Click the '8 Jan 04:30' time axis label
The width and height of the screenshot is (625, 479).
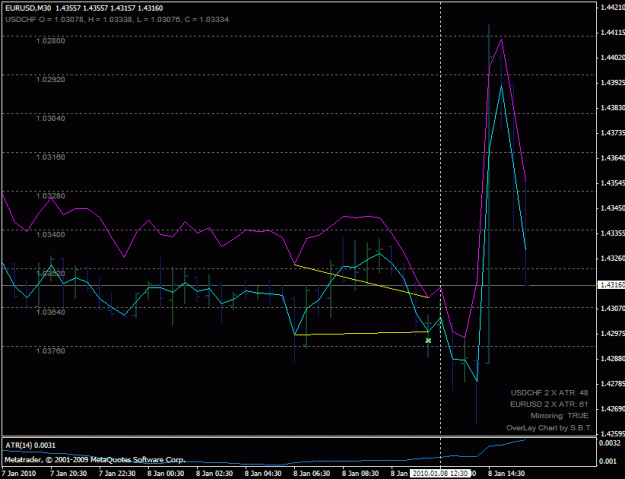(263, 474)
